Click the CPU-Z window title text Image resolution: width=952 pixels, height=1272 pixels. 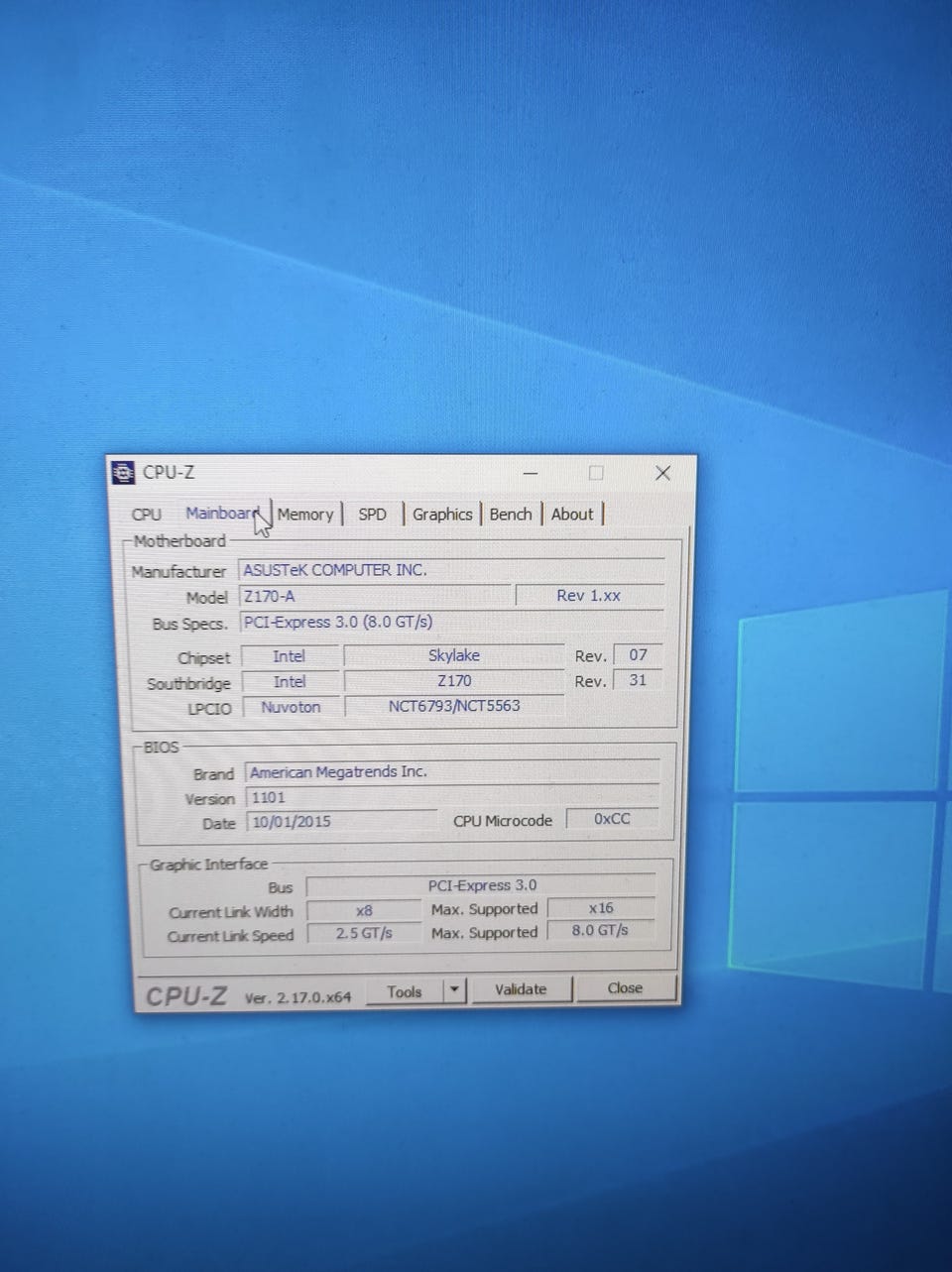pyautogui.click(x=169, y=473)
